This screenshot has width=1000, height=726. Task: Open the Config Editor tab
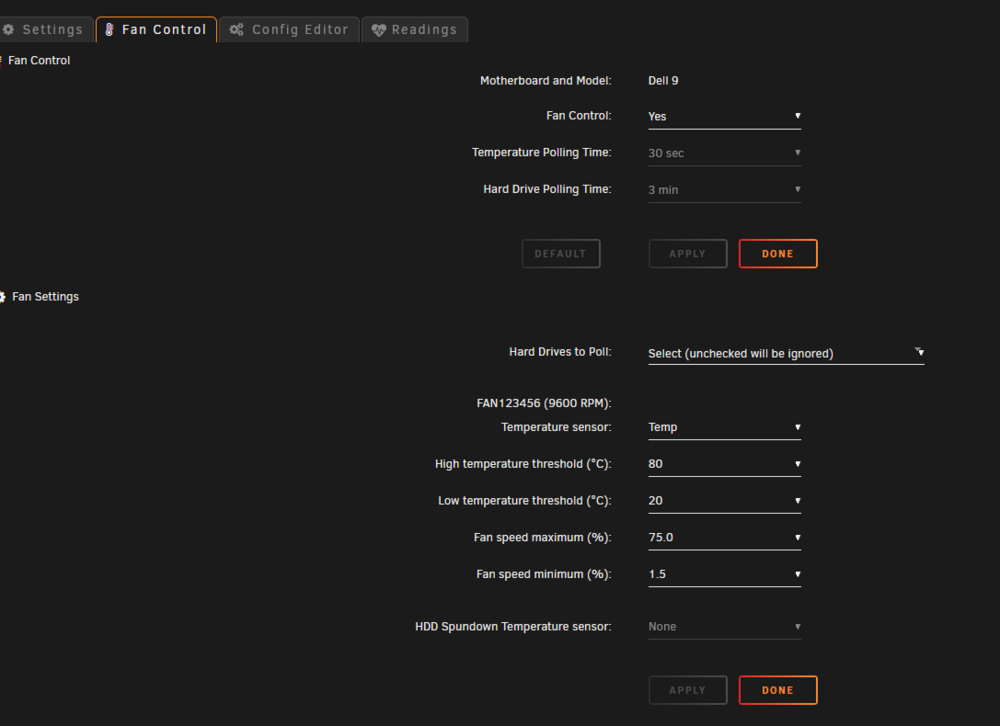coord(290,29)
